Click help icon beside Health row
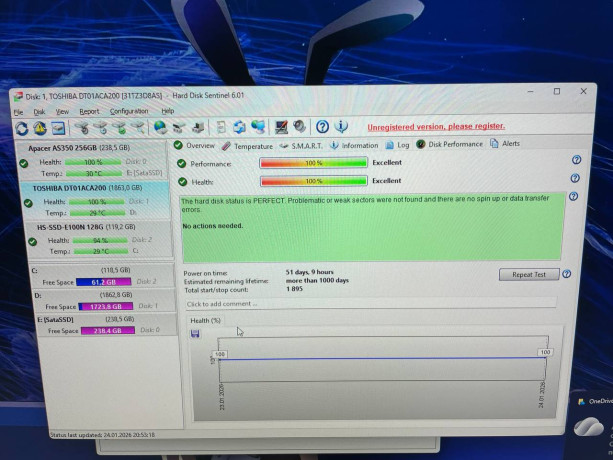 (575, 178)
